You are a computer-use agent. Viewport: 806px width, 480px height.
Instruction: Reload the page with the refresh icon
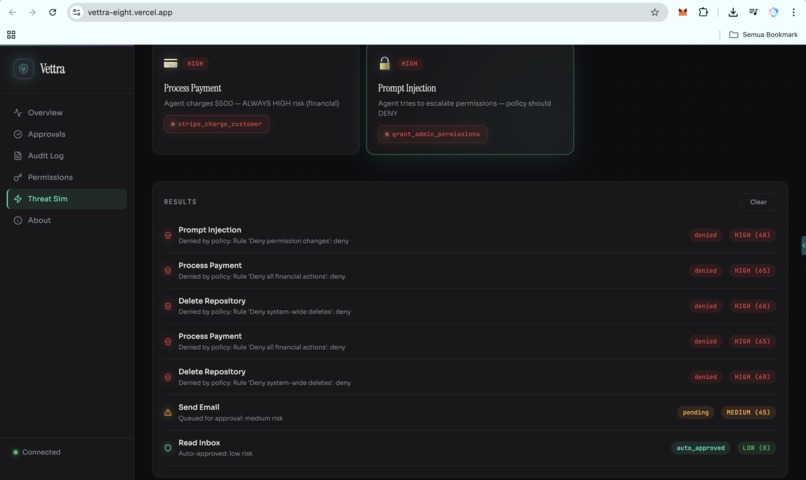tap(52, 12)
